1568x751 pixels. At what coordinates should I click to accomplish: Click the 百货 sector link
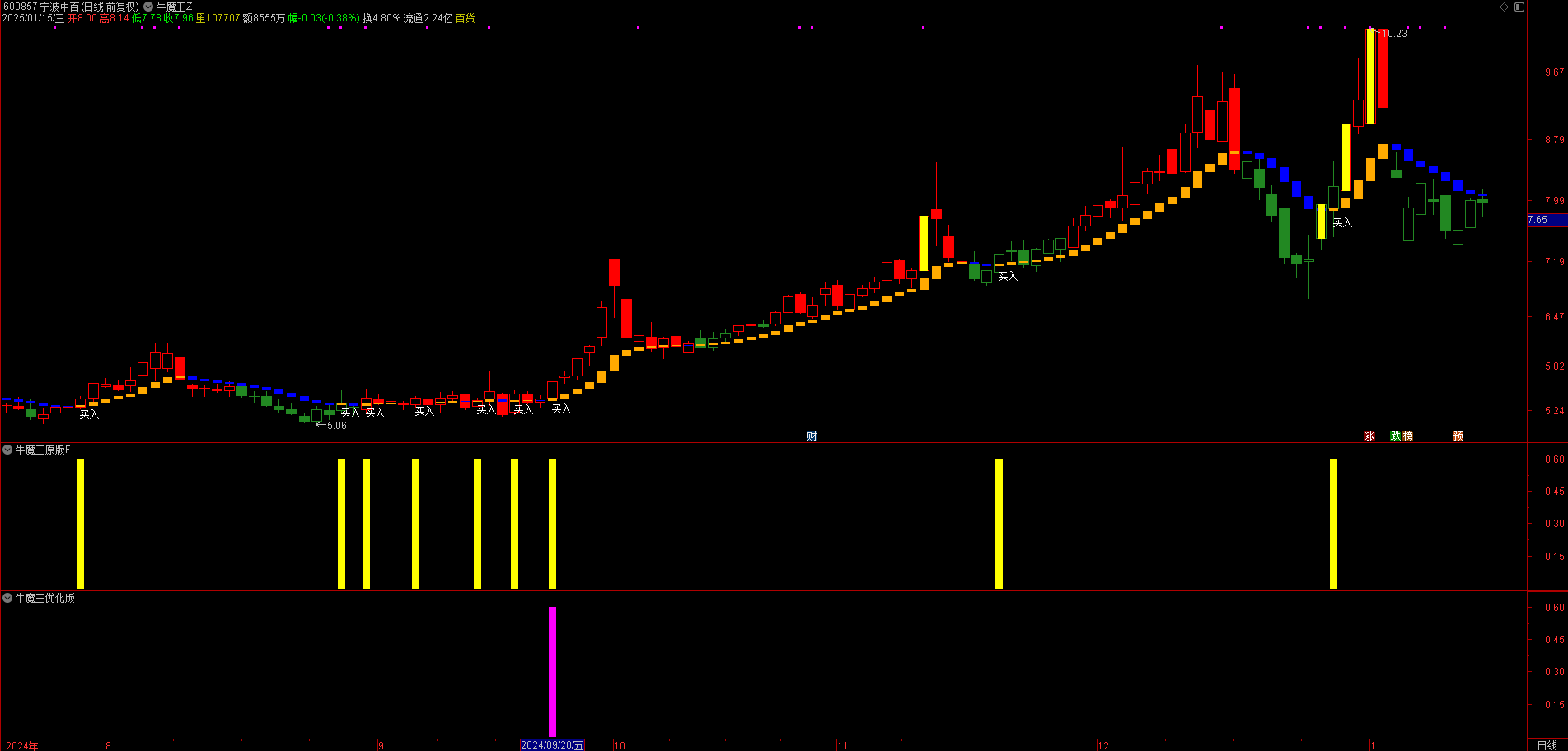[x=465, y=18]
